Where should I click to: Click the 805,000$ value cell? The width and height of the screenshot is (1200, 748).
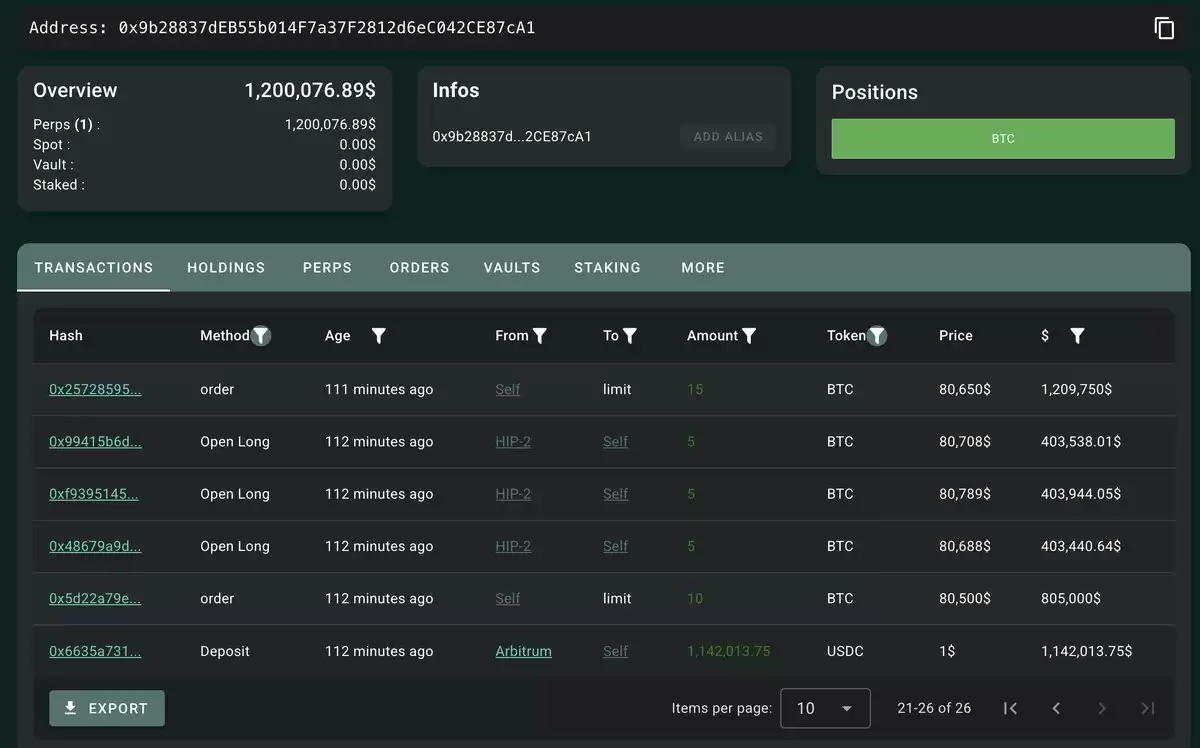[x=1071, y=598]
